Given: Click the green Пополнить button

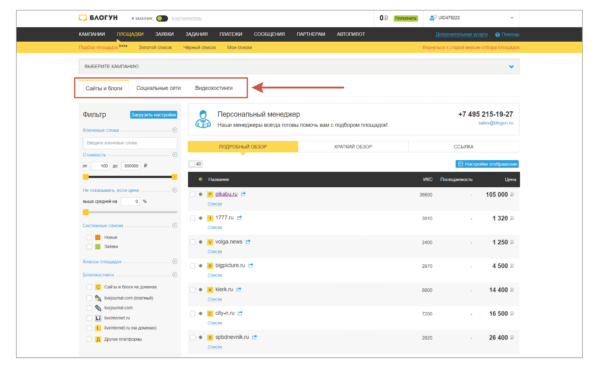Looking at the screenshot, I should (x=406, y=18).
